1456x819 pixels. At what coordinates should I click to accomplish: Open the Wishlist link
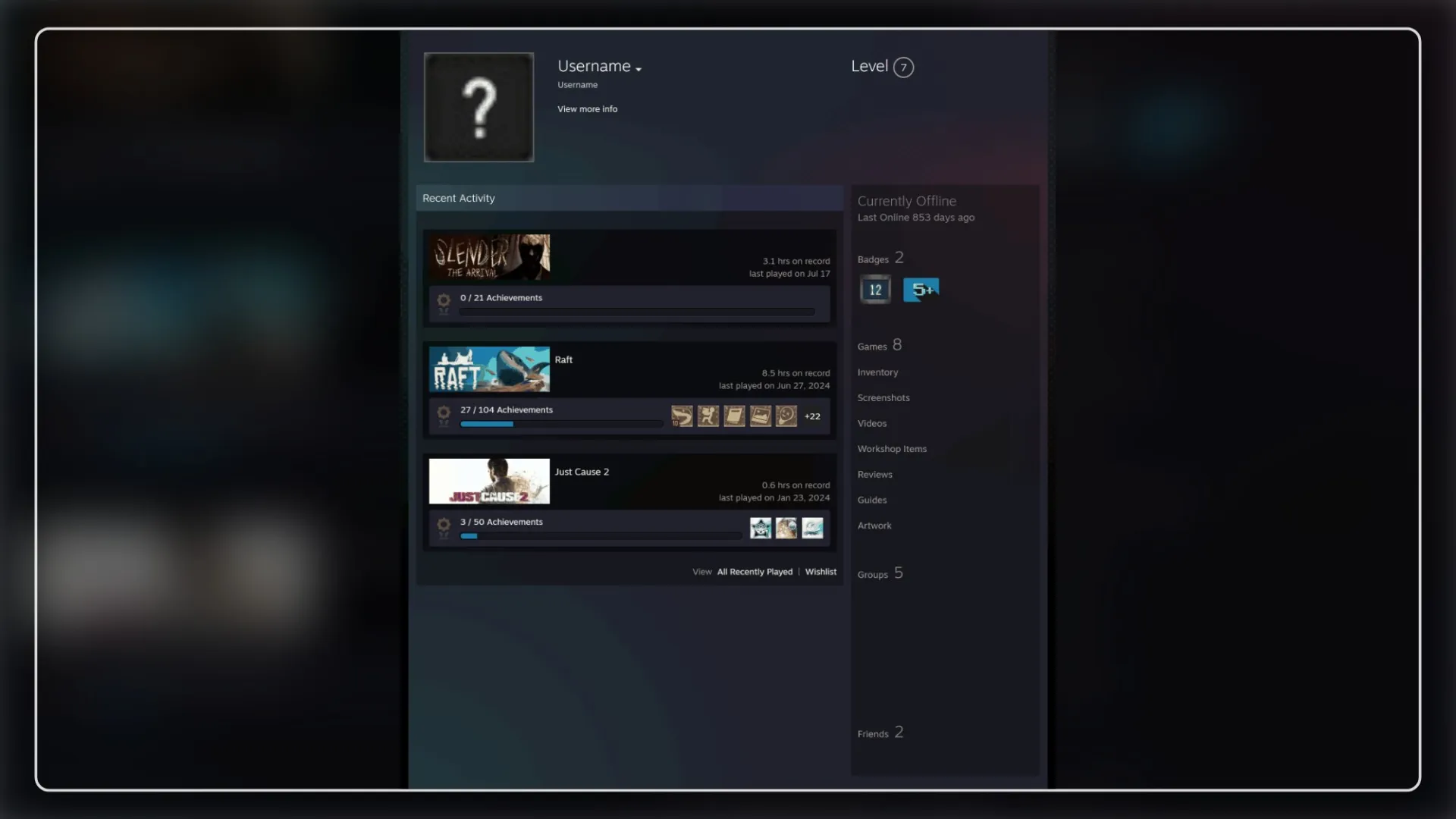(821, 572)
